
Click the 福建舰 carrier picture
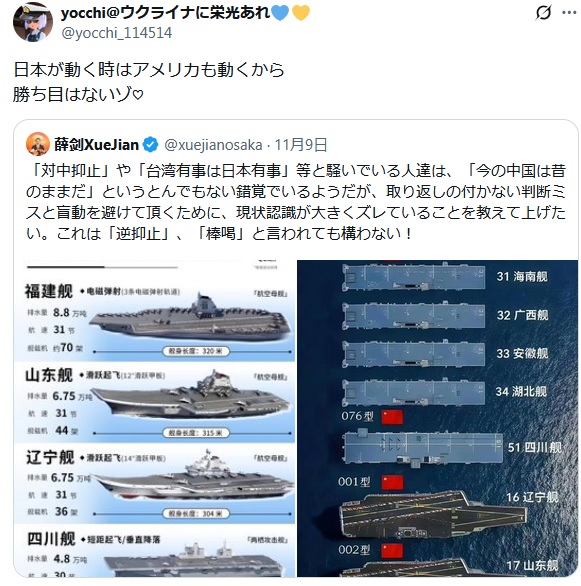pyautogui.click(x=191, y=317)
